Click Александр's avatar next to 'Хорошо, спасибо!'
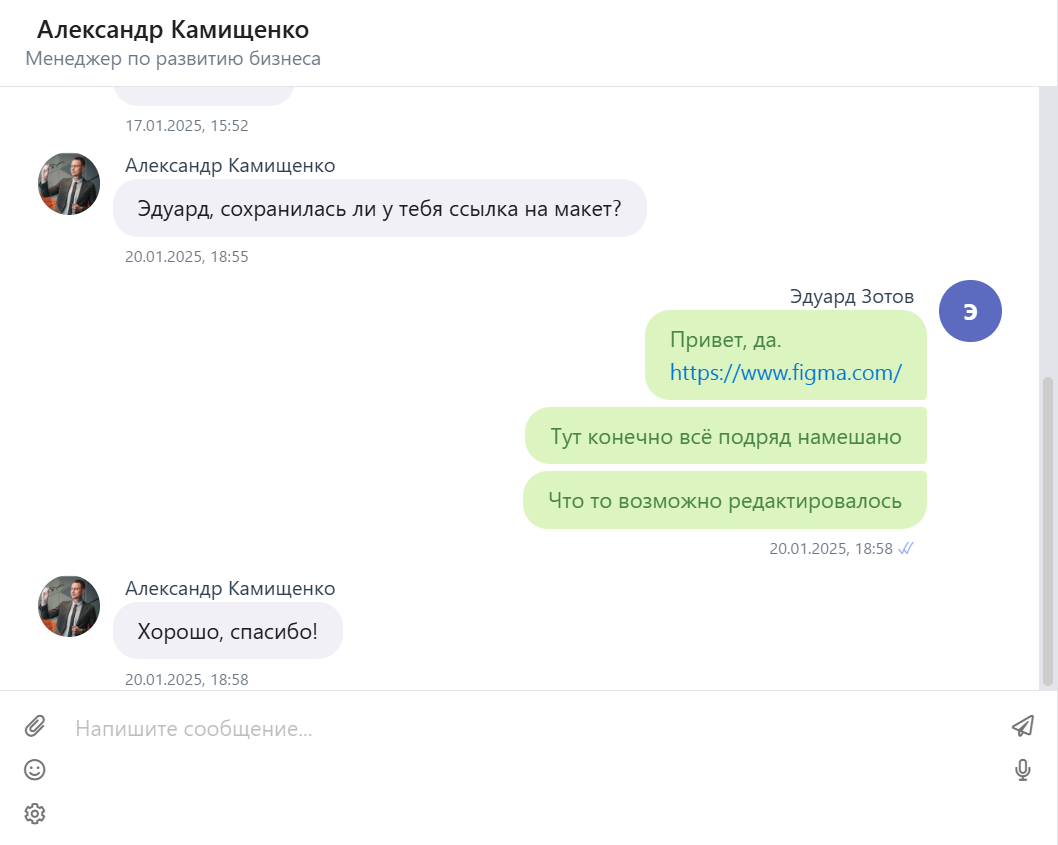Viewport: 1058px width, 845px height. click(x=69, y=606)
